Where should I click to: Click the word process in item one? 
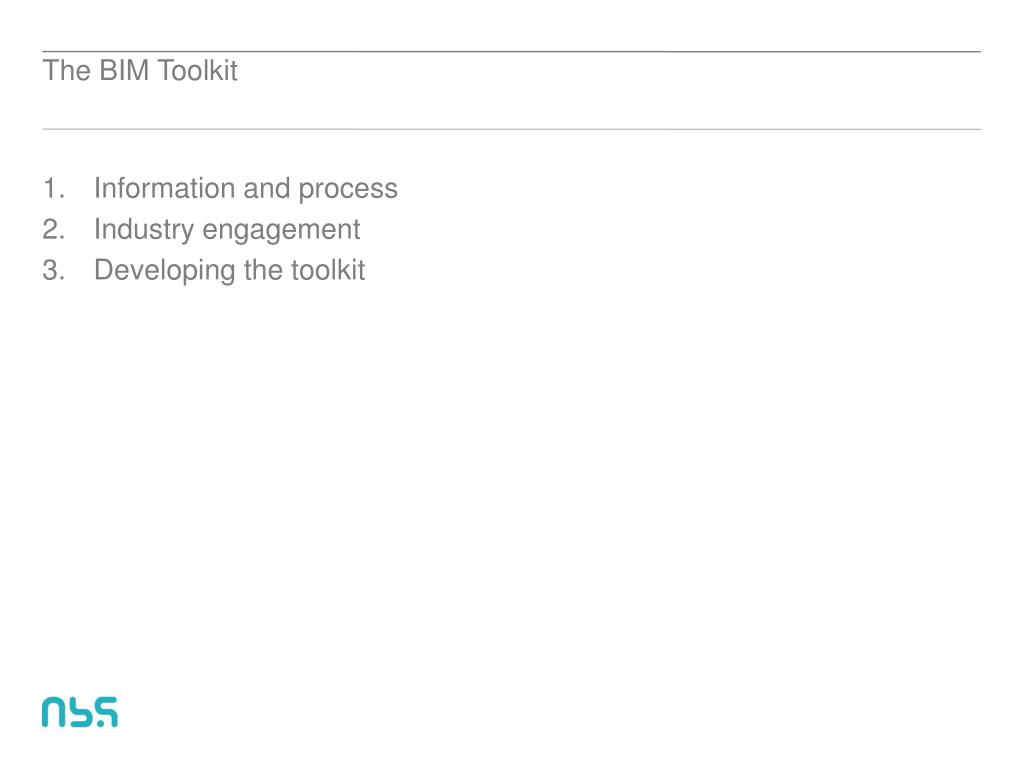348,190
